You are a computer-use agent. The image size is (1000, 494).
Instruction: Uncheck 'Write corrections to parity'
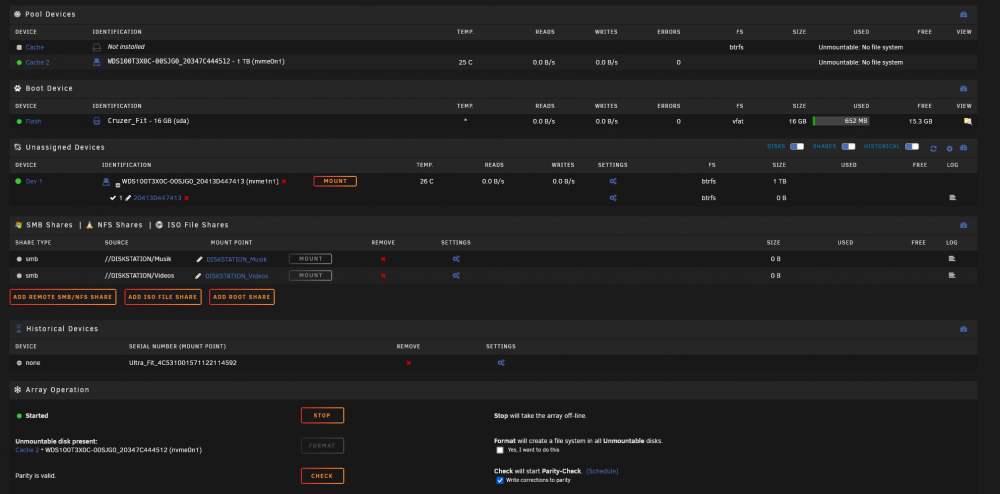500,481
